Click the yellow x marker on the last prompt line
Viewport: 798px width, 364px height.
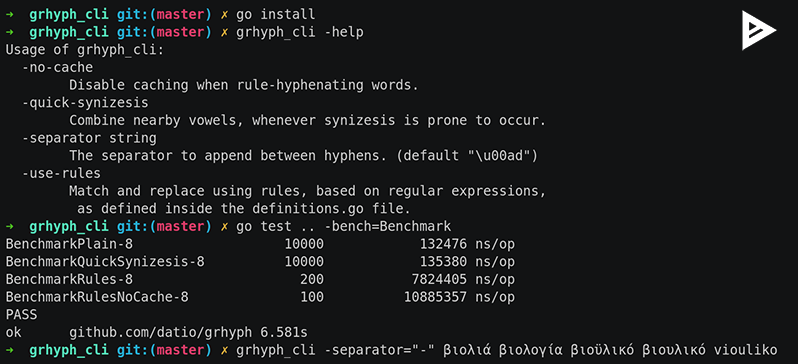click(x=224, y=350)
